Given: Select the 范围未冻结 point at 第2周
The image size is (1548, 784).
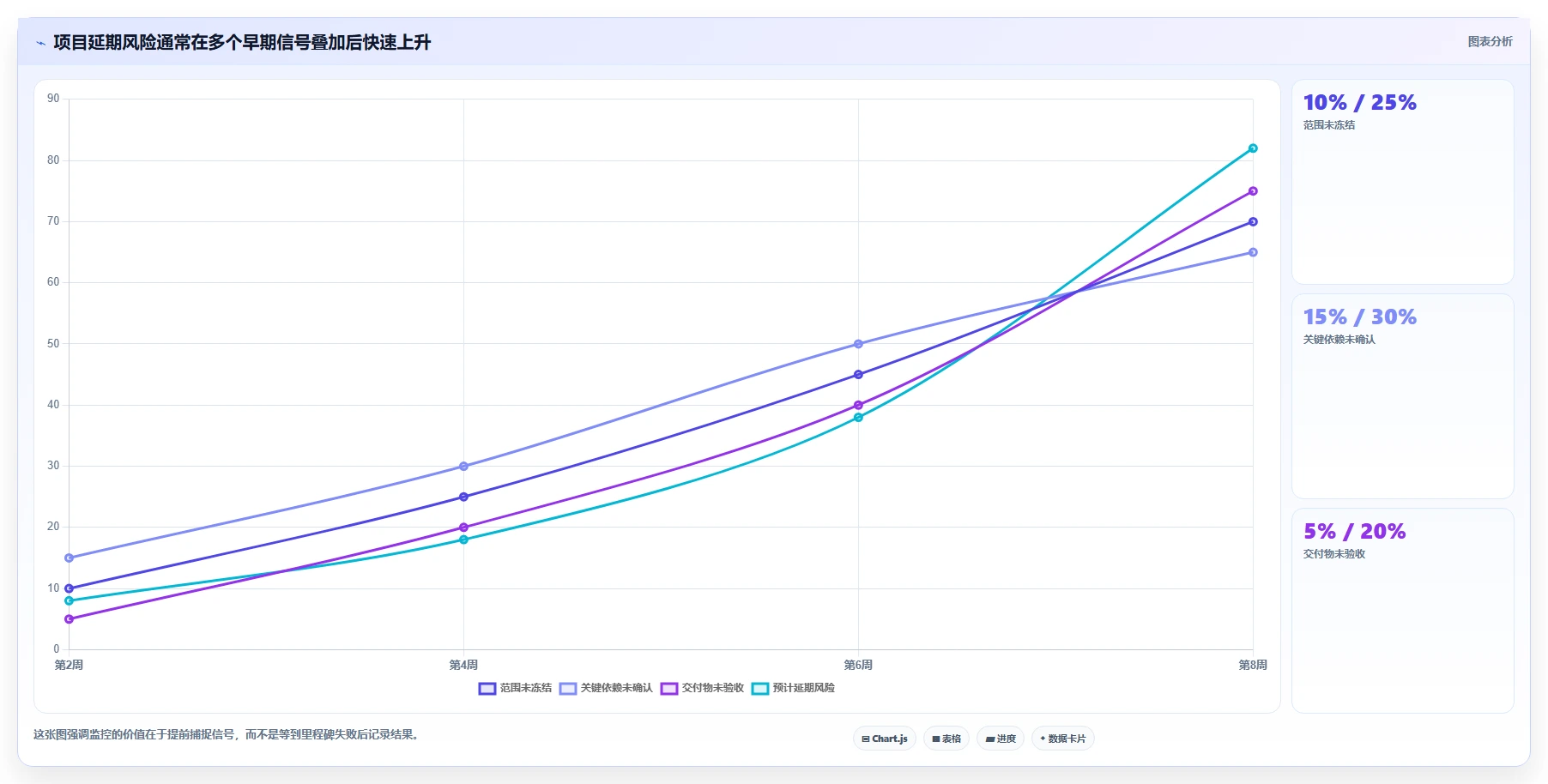Looking at the screenshot, I should pyautogui.click(x=69, y=588).
